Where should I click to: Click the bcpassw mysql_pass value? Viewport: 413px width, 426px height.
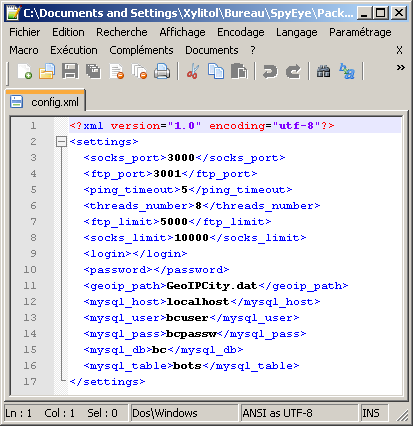point(191,334)
